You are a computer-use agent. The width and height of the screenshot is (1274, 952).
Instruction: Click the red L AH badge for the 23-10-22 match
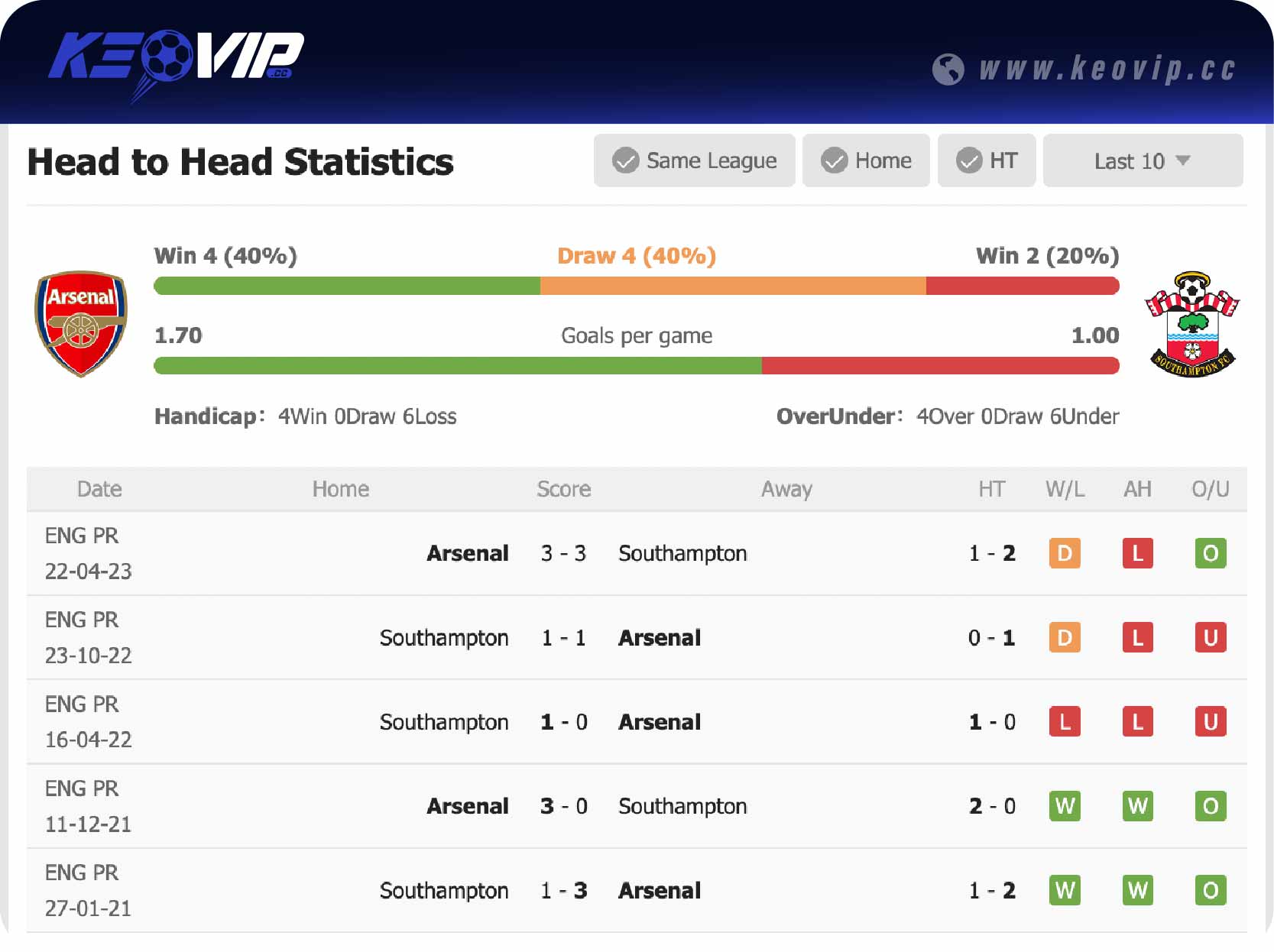(x=1137, y=637)
